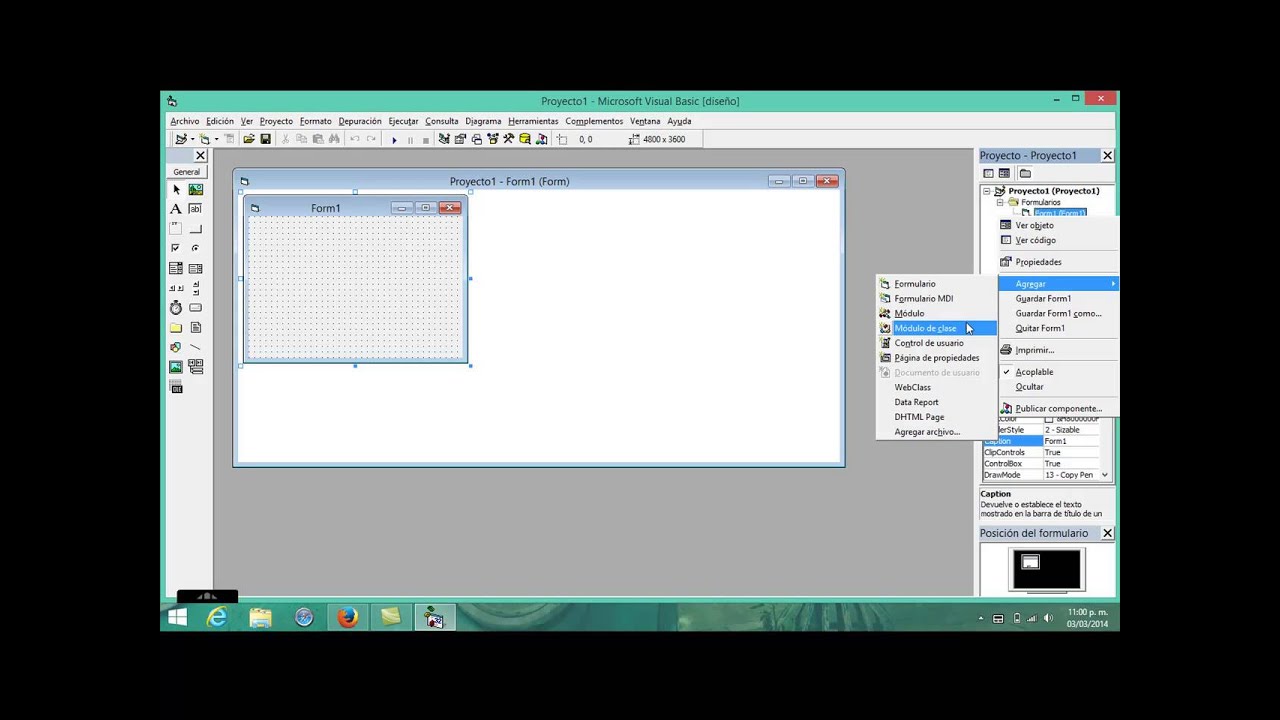
Task: Open Firefox from the taskbar
Action: click(347, 618)
